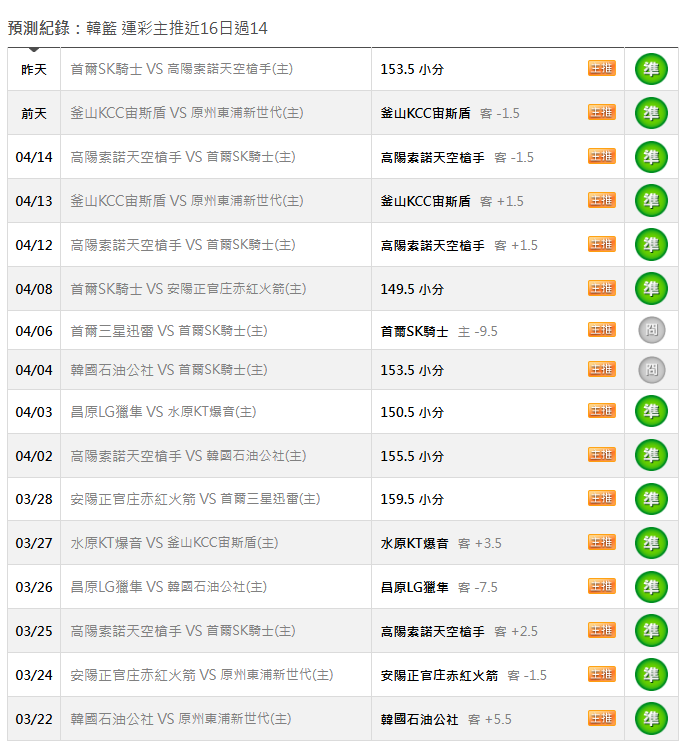The image size is (683, 744).
Task: Click the green 準 icon in 03/22 row
Action: [x=651, y=718]
